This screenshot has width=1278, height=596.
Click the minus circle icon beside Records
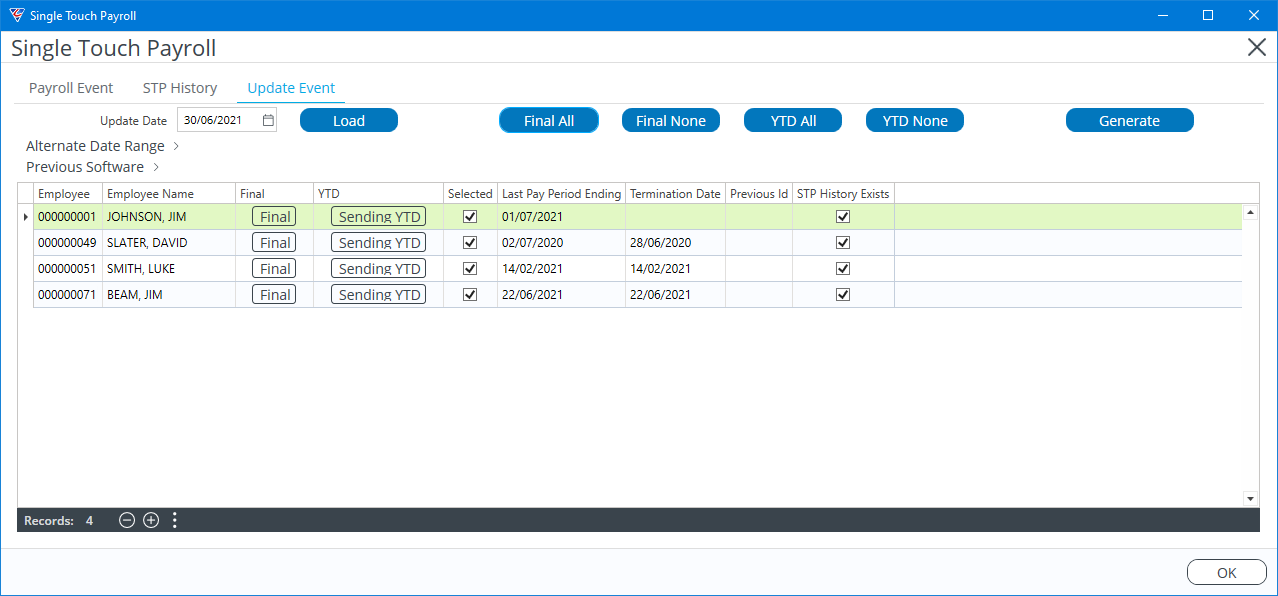(127, 520)
